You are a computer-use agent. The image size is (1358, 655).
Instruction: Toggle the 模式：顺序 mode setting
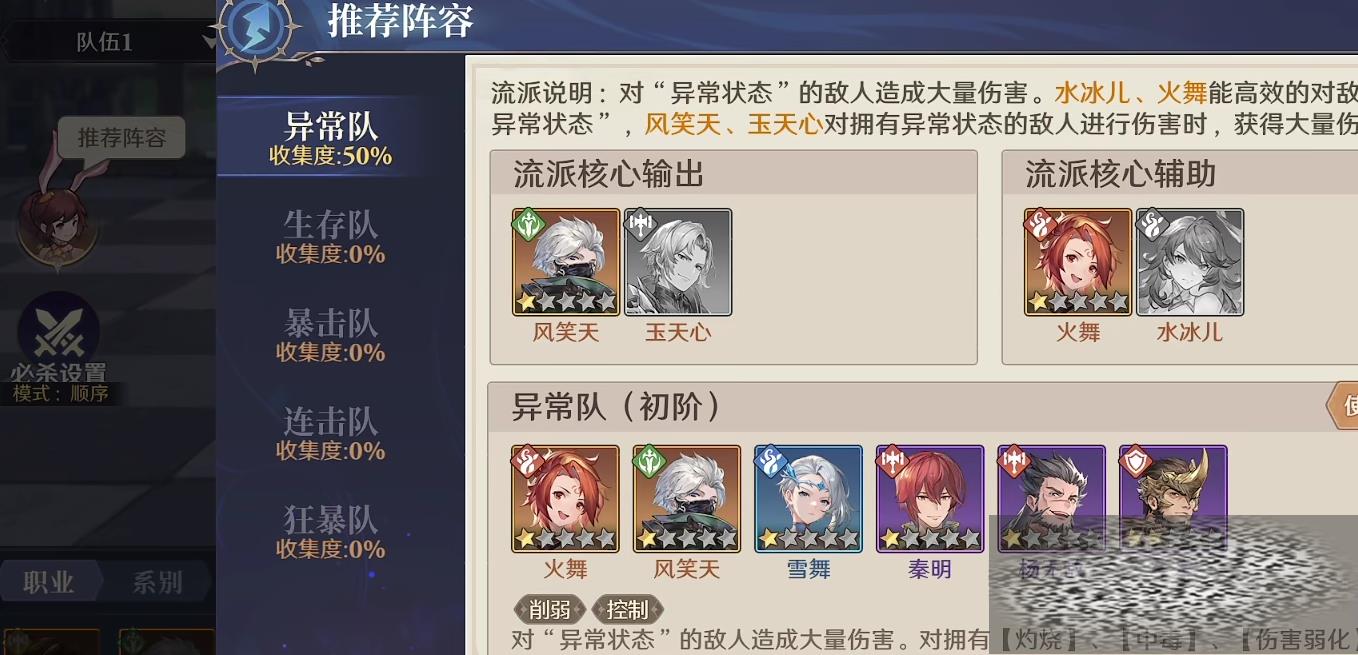click(x=60, y=393)
